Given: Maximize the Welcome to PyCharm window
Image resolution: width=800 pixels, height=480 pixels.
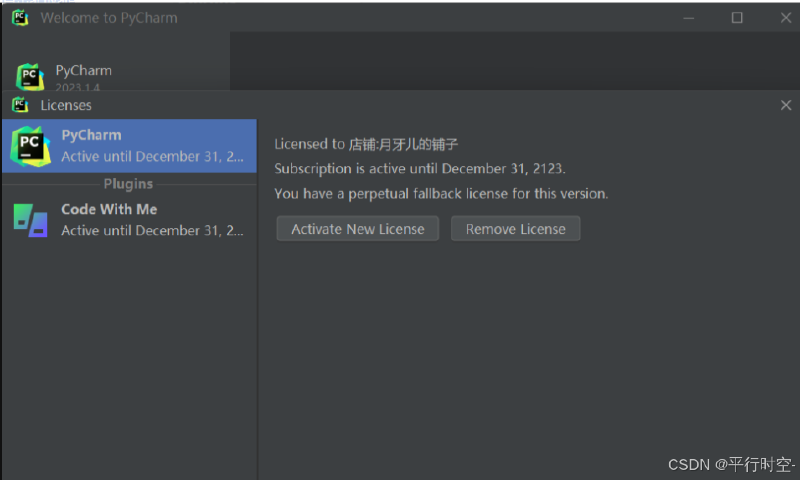Looking at the screenshot, I should tap(737, 18).
